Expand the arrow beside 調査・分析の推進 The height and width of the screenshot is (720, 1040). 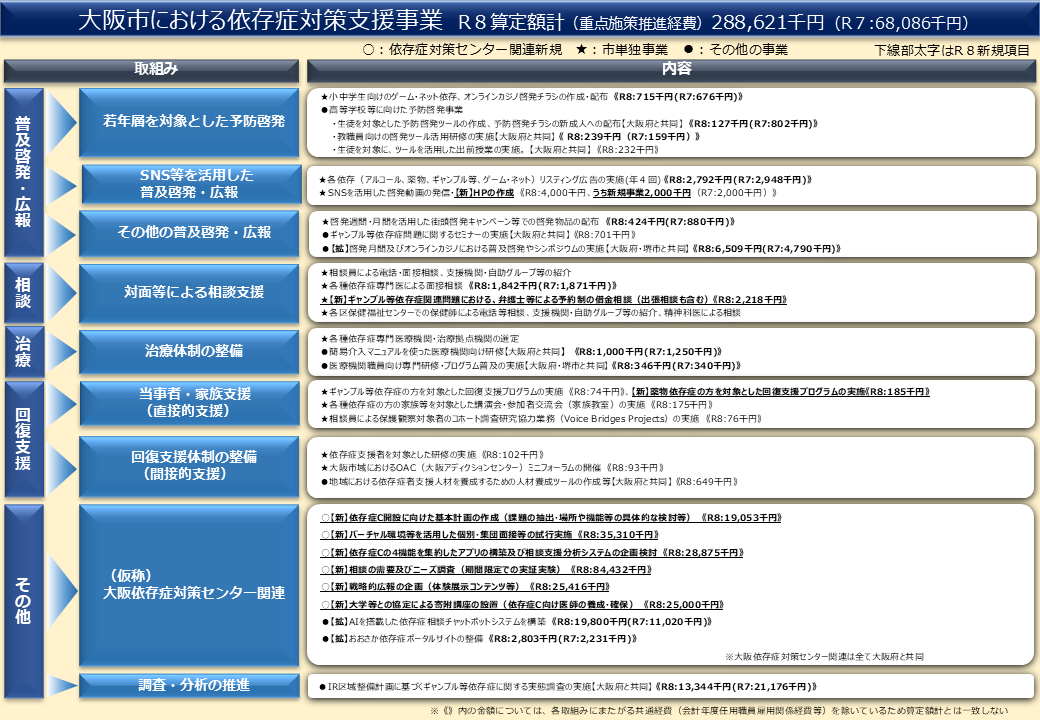point(63,685)
